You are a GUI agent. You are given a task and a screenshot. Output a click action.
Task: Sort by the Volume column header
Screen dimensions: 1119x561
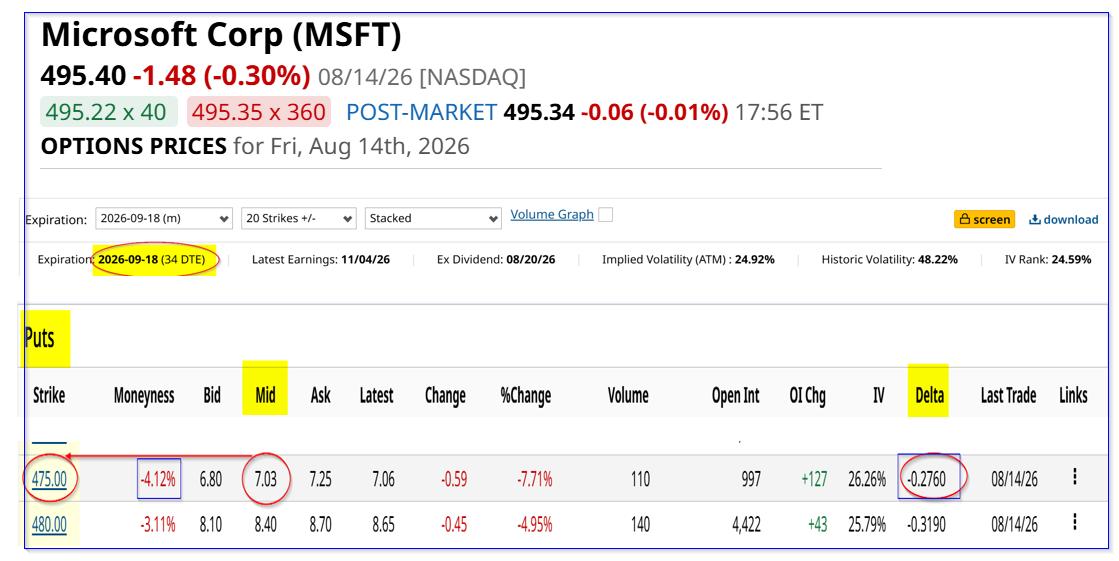[x=628, y=395]
